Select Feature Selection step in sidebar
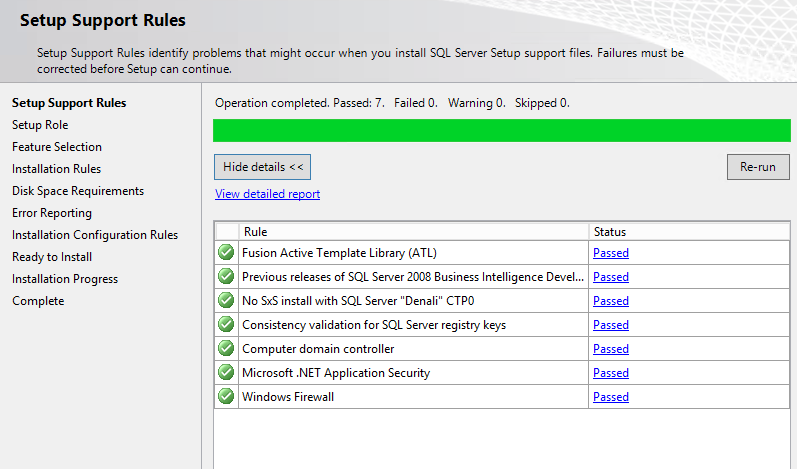 [57, 147]
